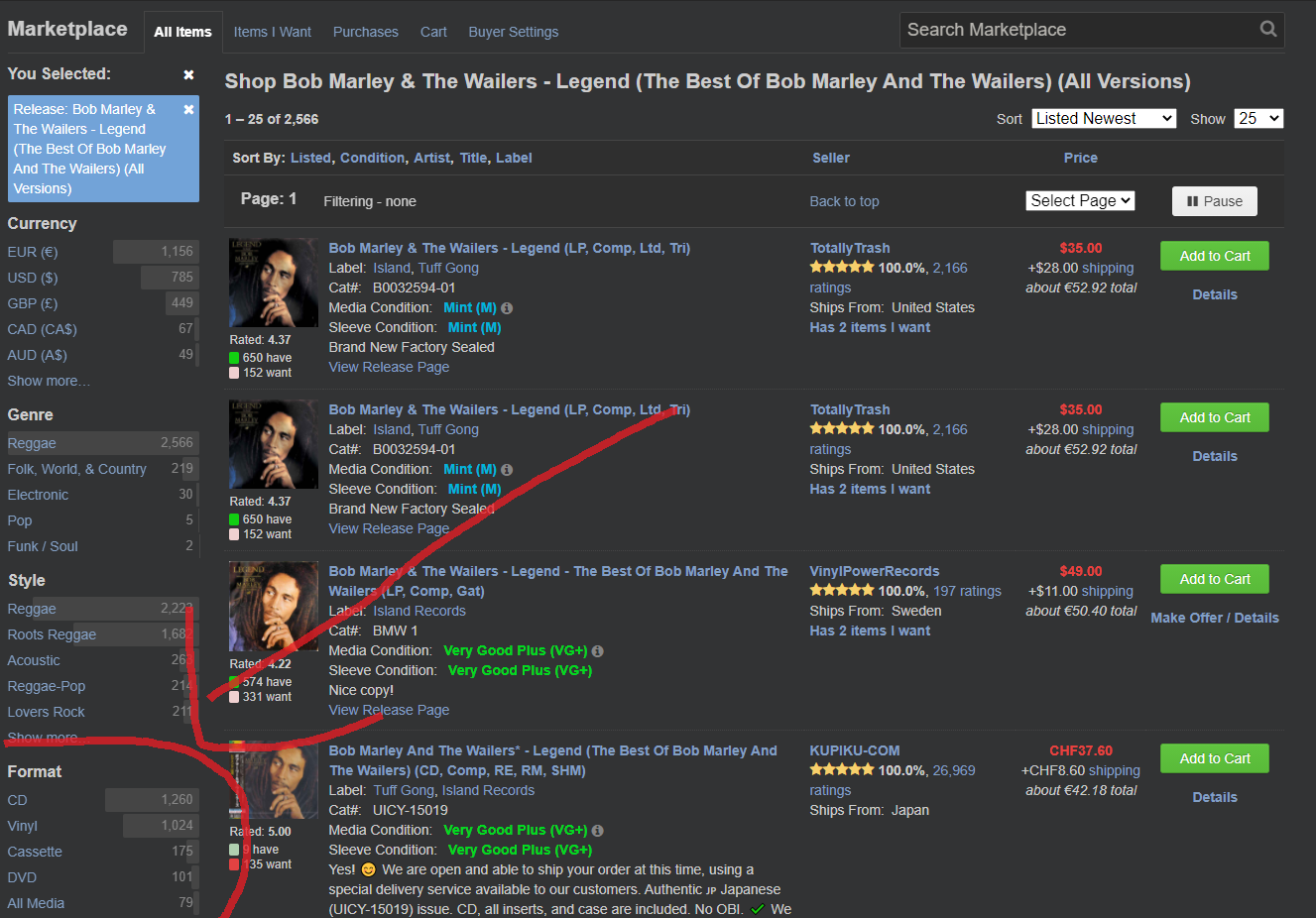Open the KUPIKU-COM seller profile

[855, 750]
